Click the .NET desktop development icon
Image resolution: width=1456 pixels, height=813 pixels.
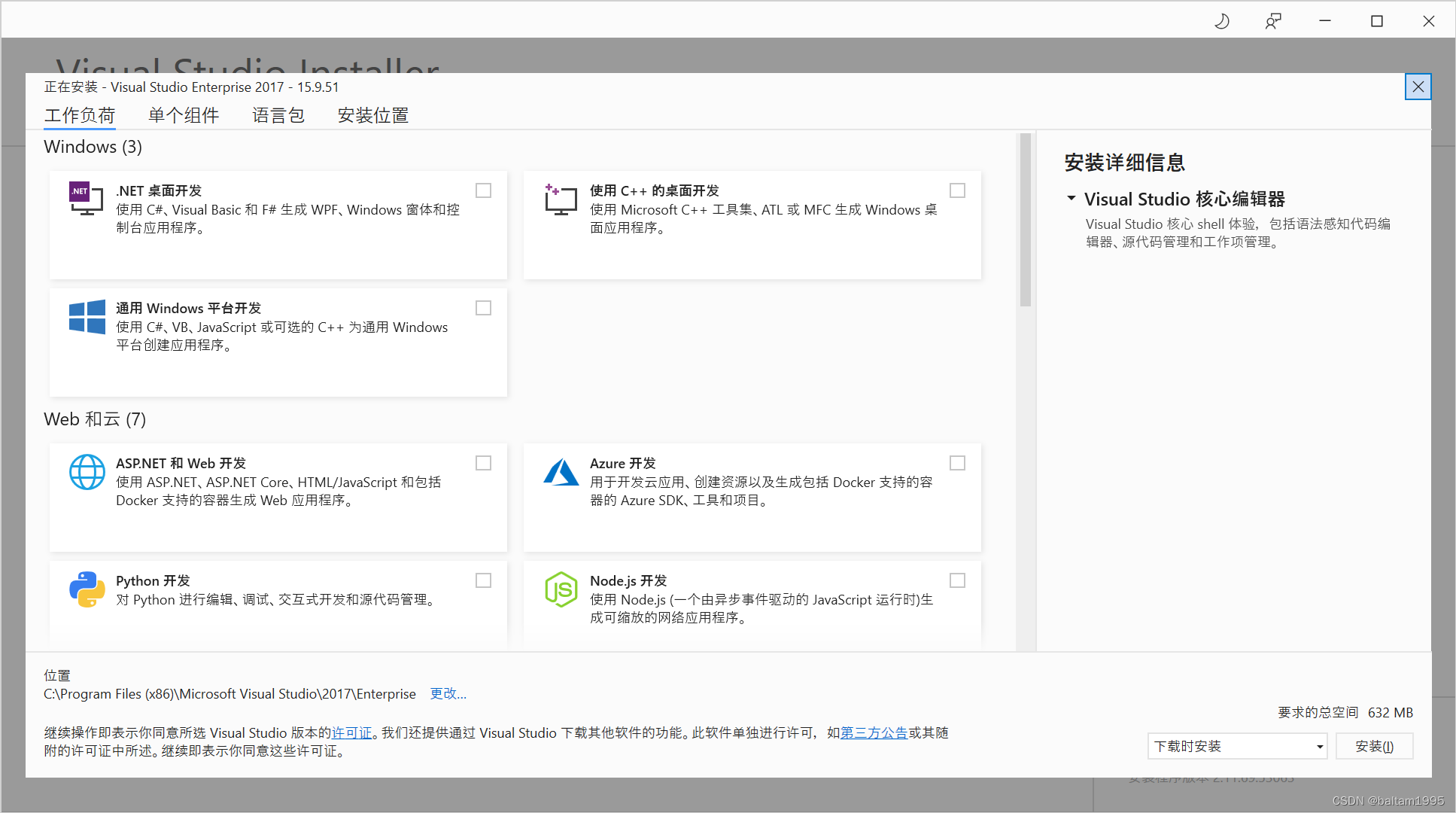tap(87, 199)
